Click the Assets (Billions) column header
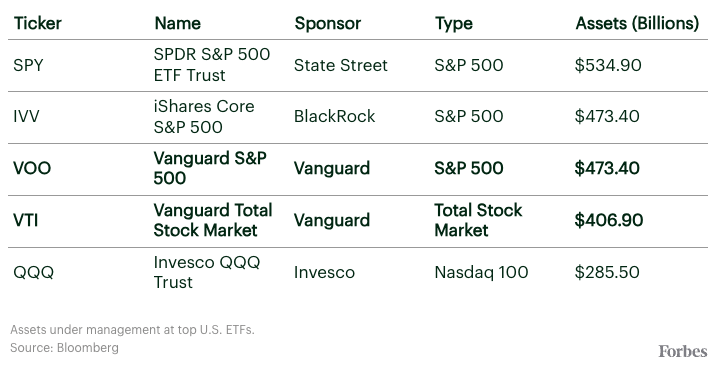 [x=637, y=23]
